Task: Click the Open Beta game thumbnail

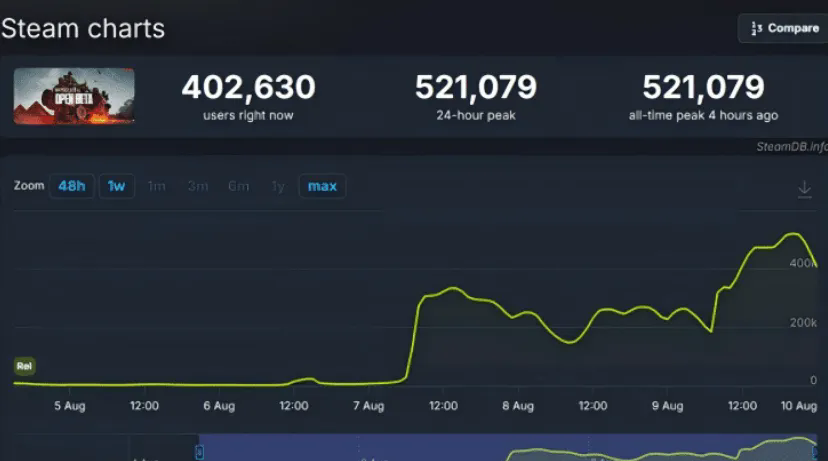Action: click(x=74, y=96)
